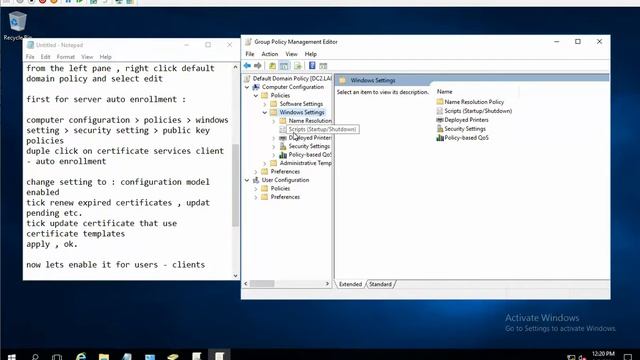Screen dimensions: 640x360
Task: Click the Up One Level folder toolbar icon
Action: coord(272,66)
